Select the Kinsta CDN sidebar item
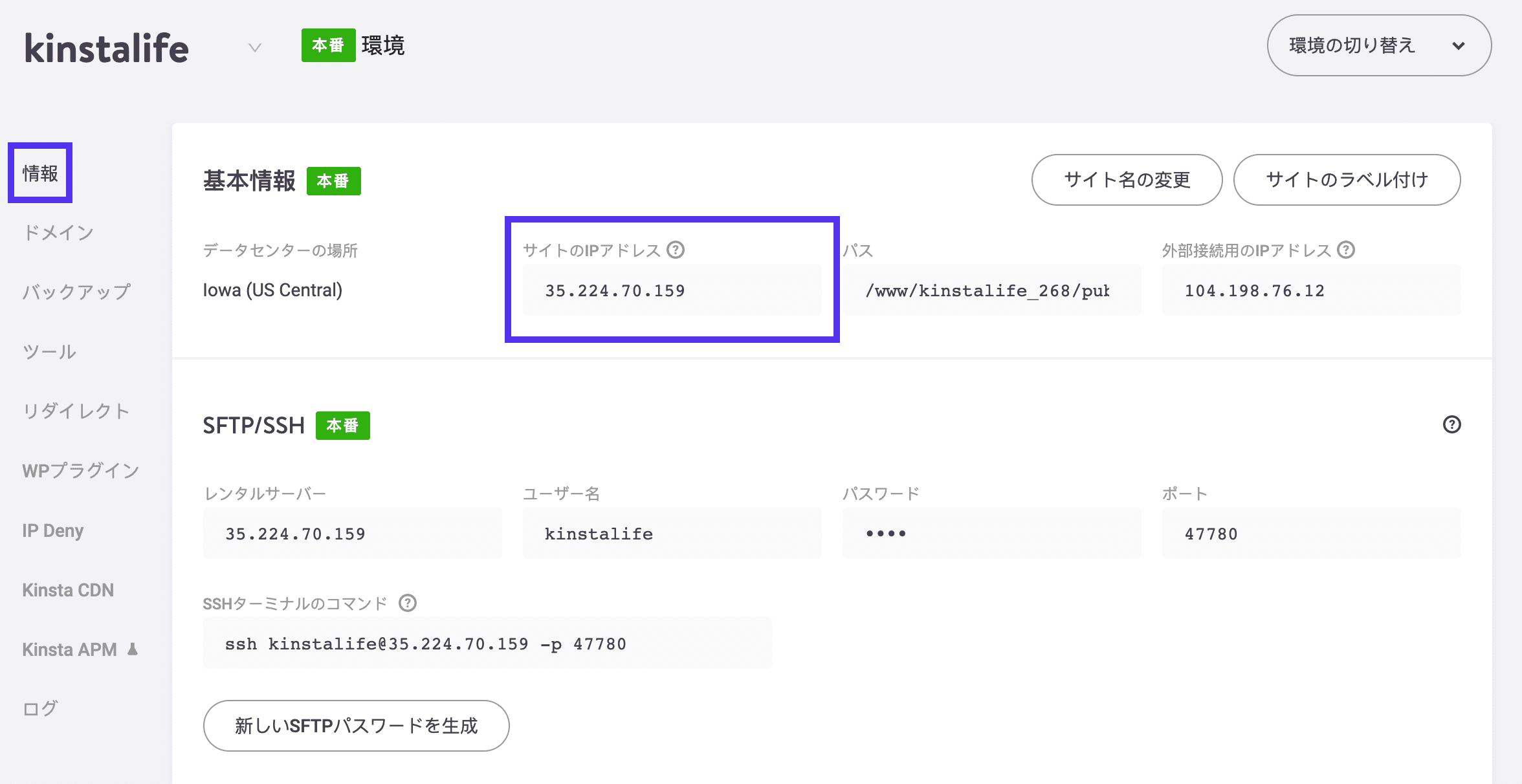 coord(67,589)
